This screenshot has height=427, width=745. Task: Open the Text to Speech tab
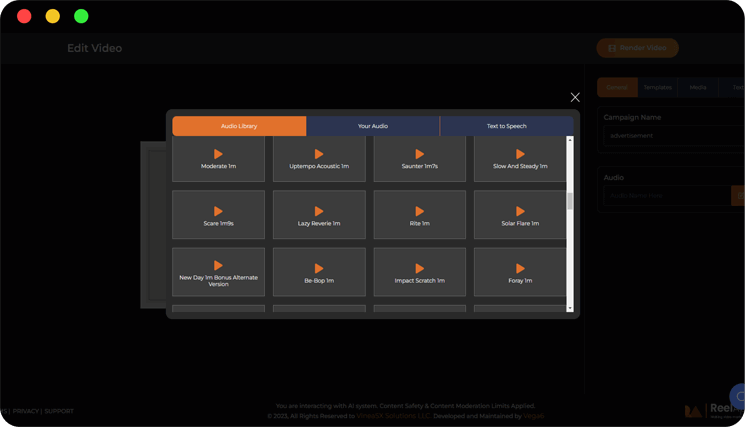coord(506,126)
